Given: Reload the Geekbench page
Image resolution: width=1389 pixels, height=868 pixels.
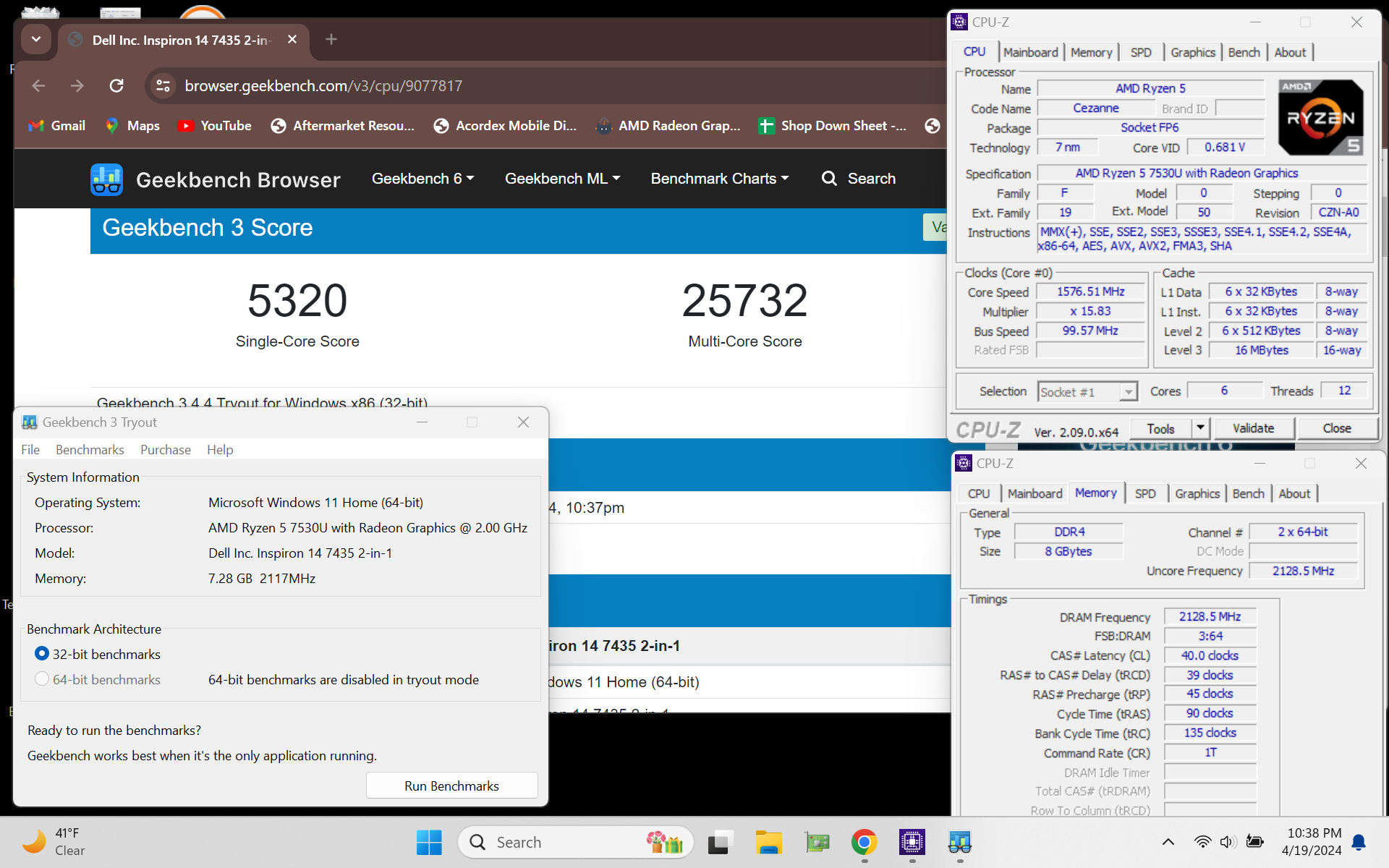Looking at the screenshot, I should (116, 86).
